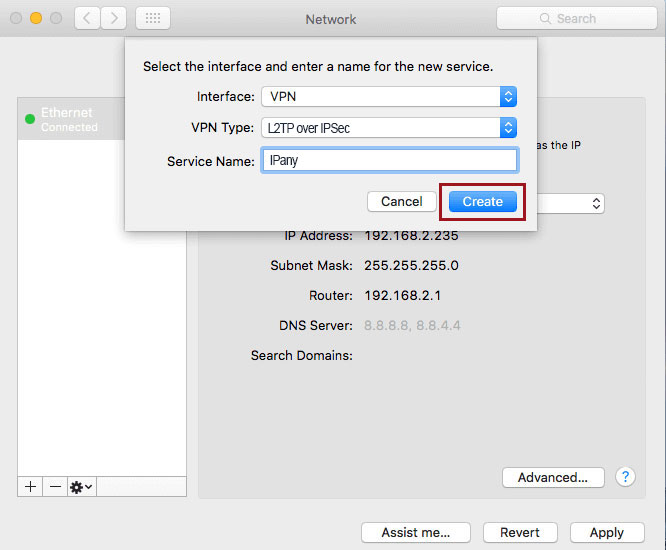The image size is (666, 550).
Task: Cancel the new service dialog
Action: pyautogui.click(x=401, y=202)
